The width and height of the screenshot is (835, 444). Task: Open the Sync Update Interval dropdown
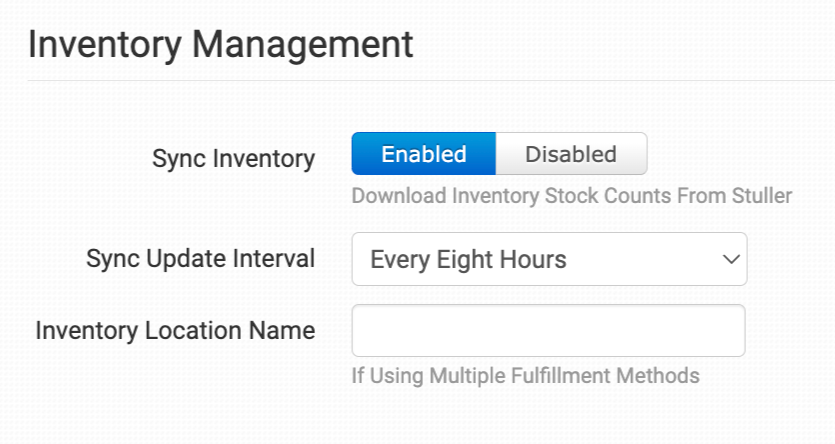[x=548, y=260]
